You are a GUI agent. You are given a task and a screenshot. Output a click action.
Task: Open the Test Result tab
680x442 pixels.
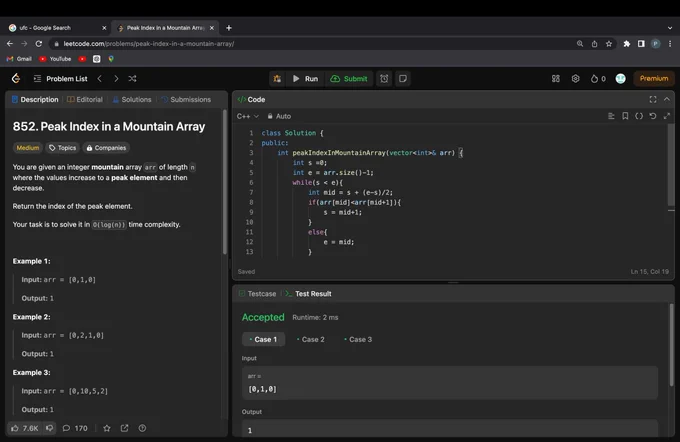tap(308, 294)
